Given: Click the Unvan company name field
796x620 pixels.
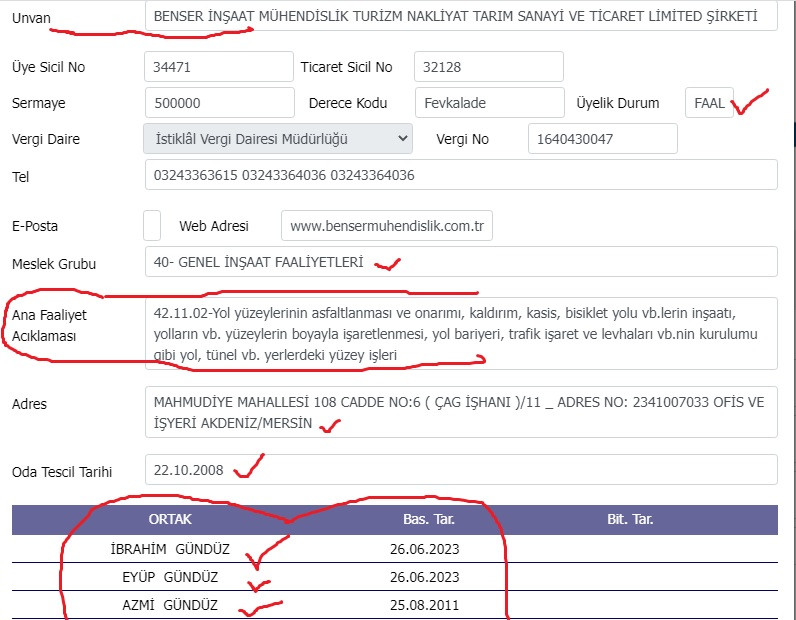Looking at the screenshot, I should [x=461, y=16].
